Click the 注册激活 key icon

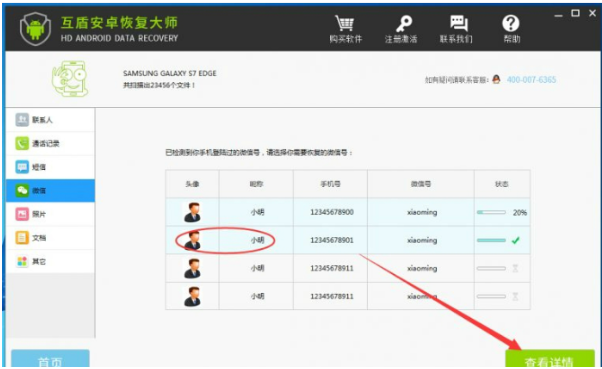(x=404, y=24)
